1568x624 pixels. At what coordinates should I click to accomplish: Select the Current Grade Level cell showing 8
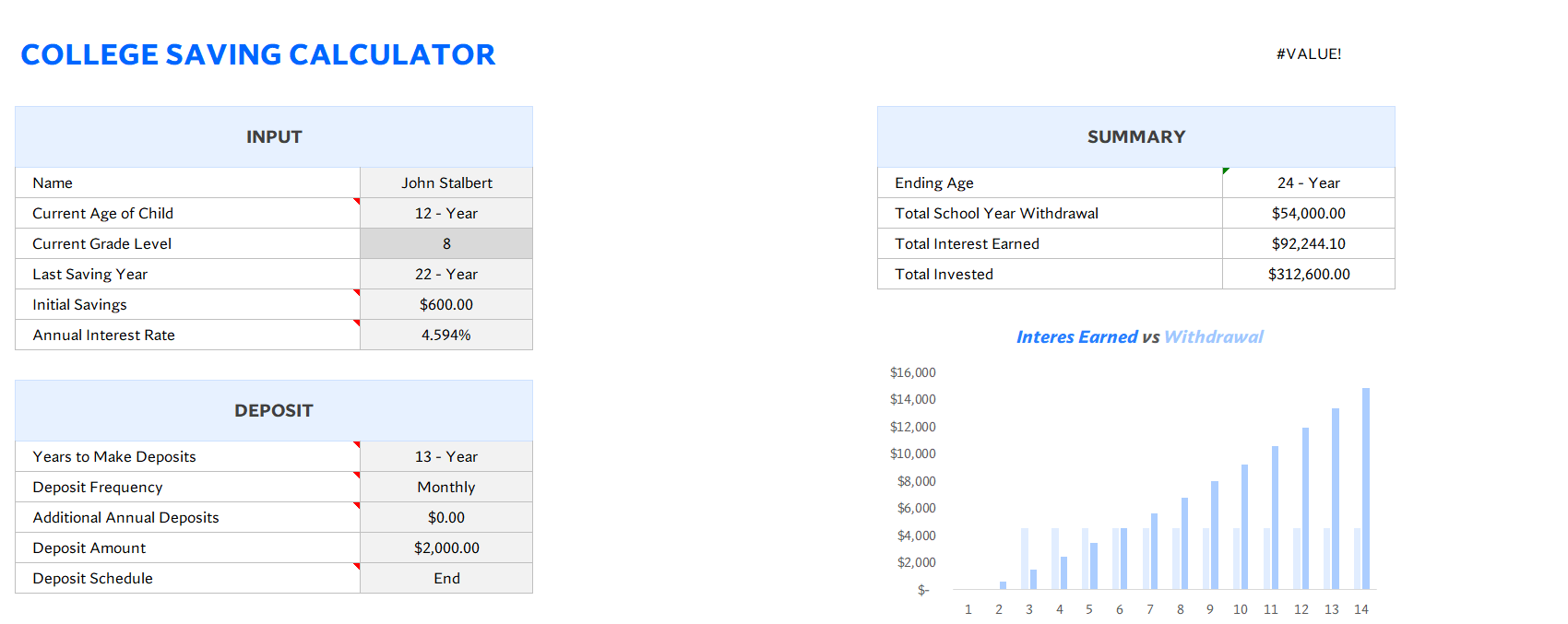pos(446,243)
